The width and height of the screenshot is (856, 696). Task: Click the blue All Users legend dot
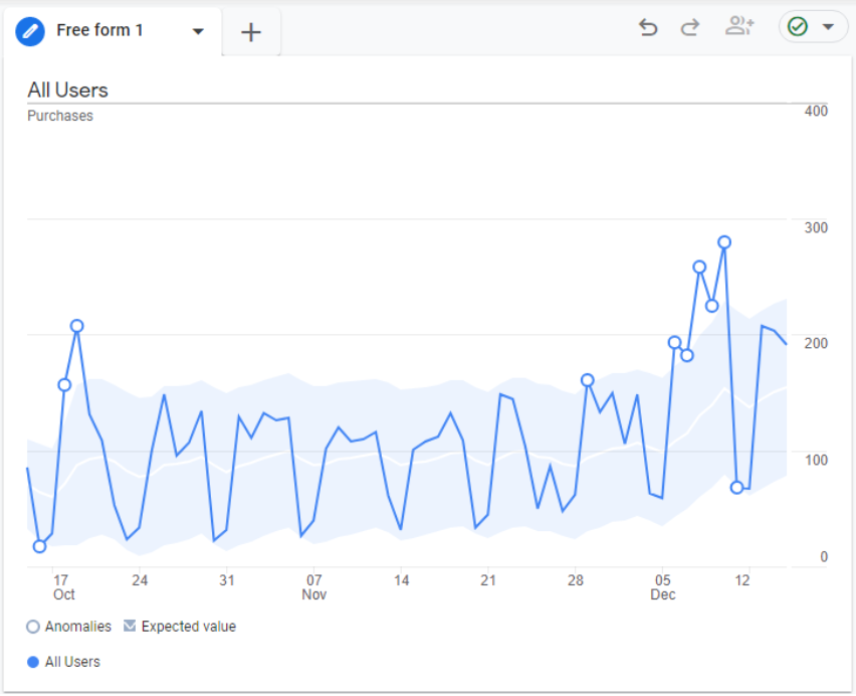(x=33, y=662)
